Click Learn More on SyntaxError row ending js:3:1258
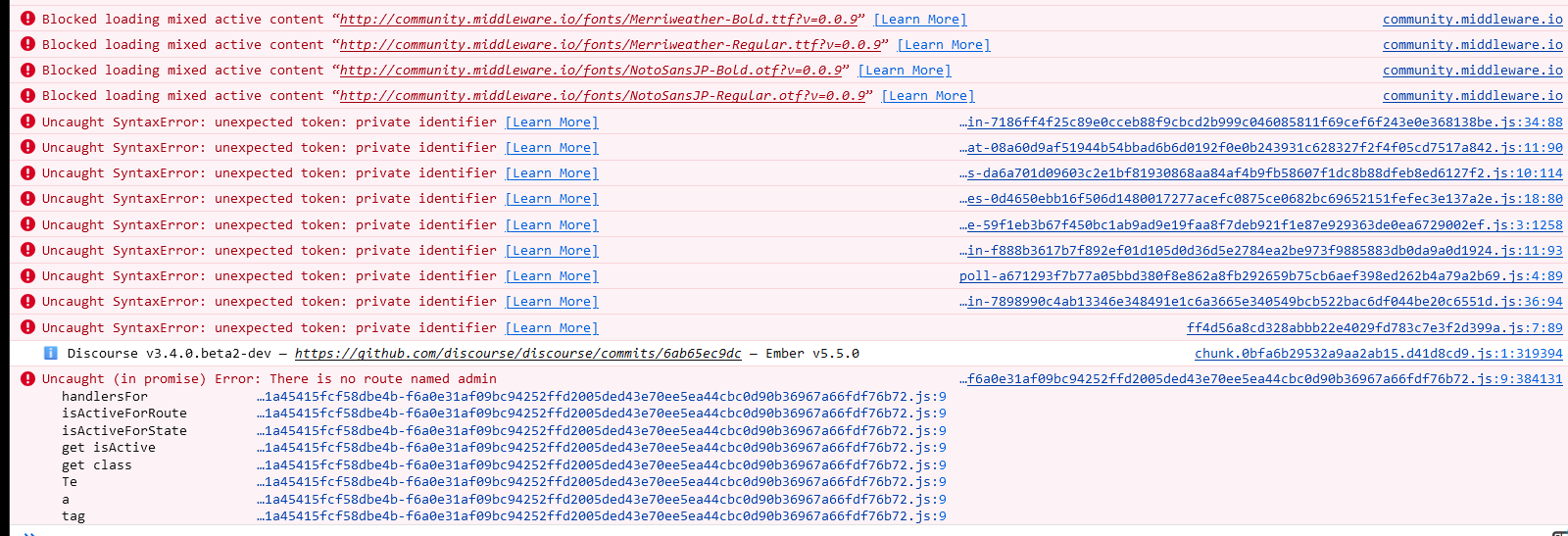Image resolution: width=1568 pixels, height=536 pixels. (552, 224)
